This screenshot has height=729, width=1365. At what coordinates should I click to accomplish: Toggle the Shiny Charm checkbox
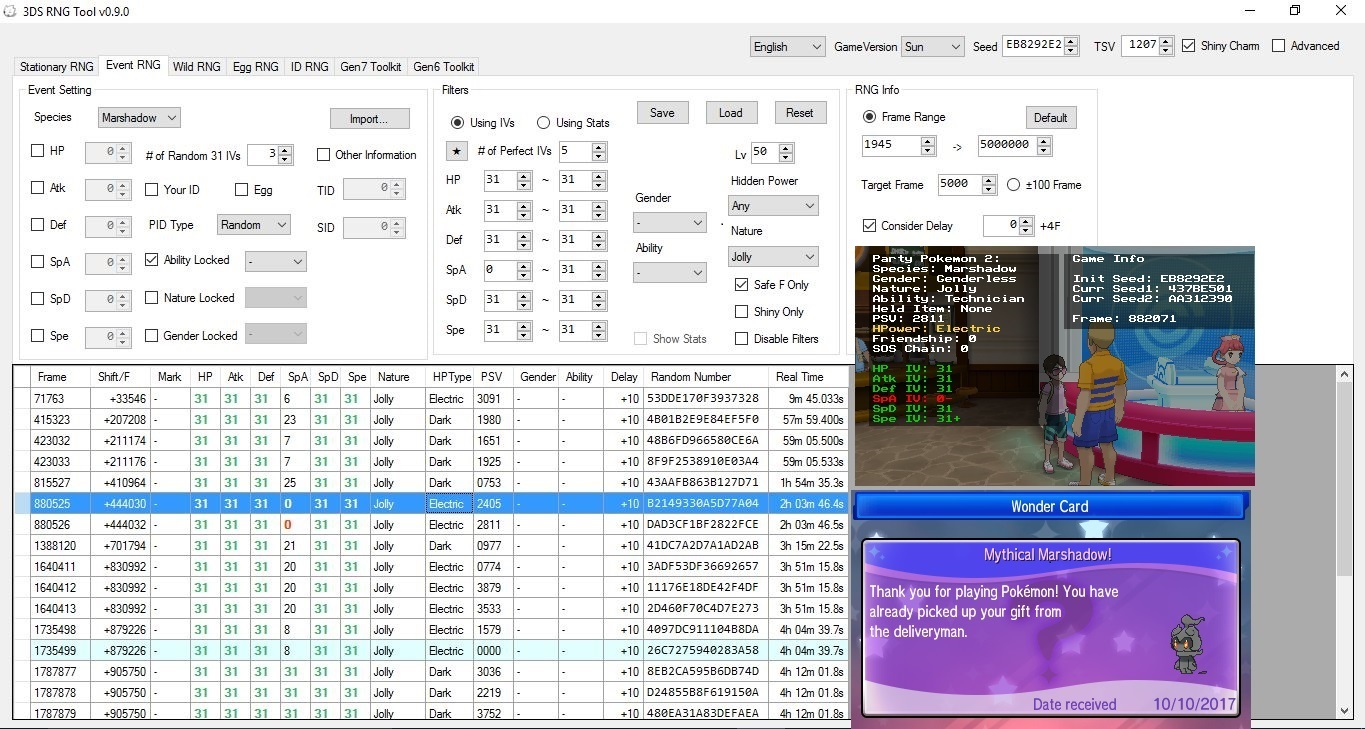point(1188,45)
